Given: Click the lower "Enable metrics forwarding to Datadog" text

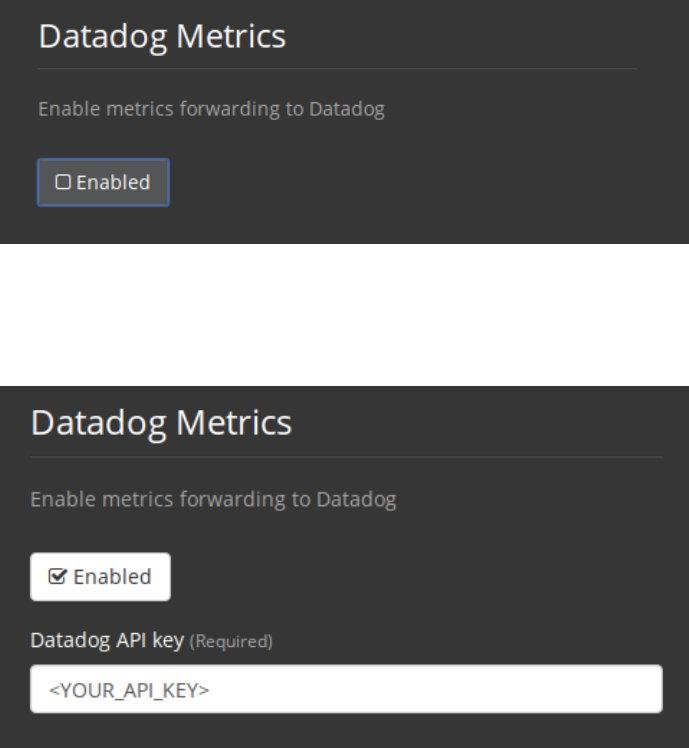Looking at the screenshot, I should point(213,499).
